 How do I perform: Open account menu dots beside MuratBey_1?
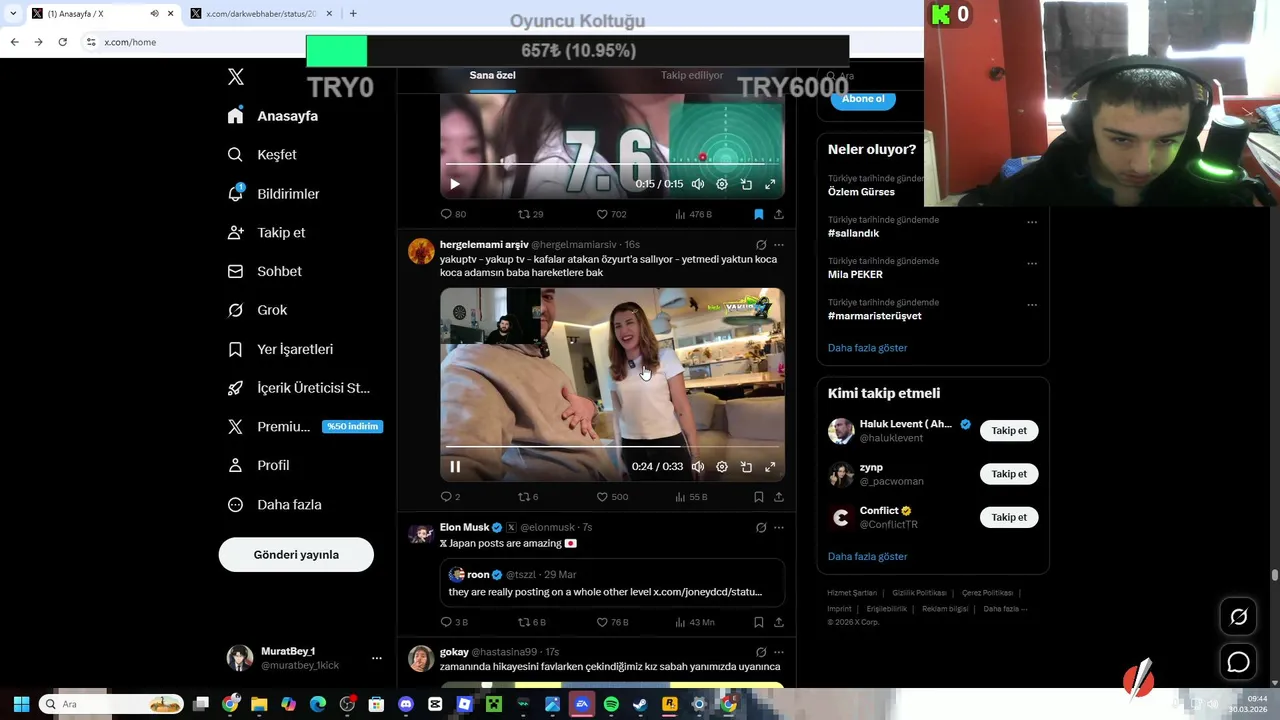tap(377, 658)
